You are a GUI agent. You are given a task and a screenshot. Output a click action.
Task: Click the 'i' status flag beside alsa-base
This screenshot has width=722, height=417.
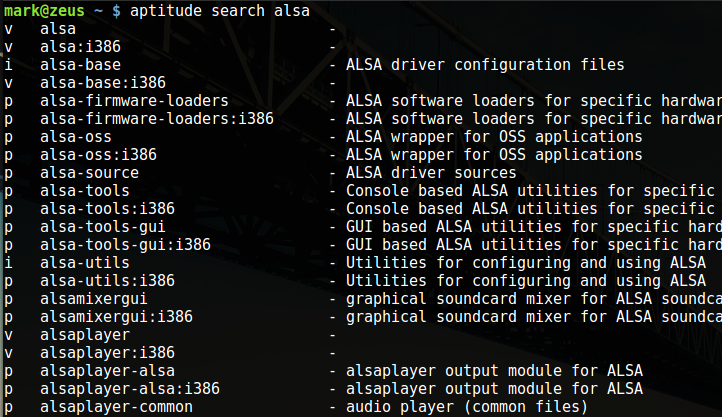[8, 65]
